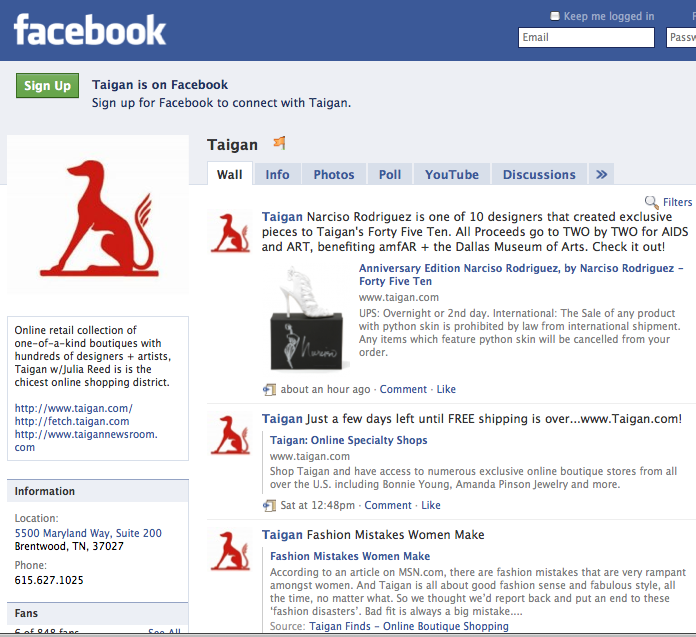This screenshot has width=696, height=637.
Task: Click 'Brentwood, TN, 37027' text
Action: pos(69,546)
